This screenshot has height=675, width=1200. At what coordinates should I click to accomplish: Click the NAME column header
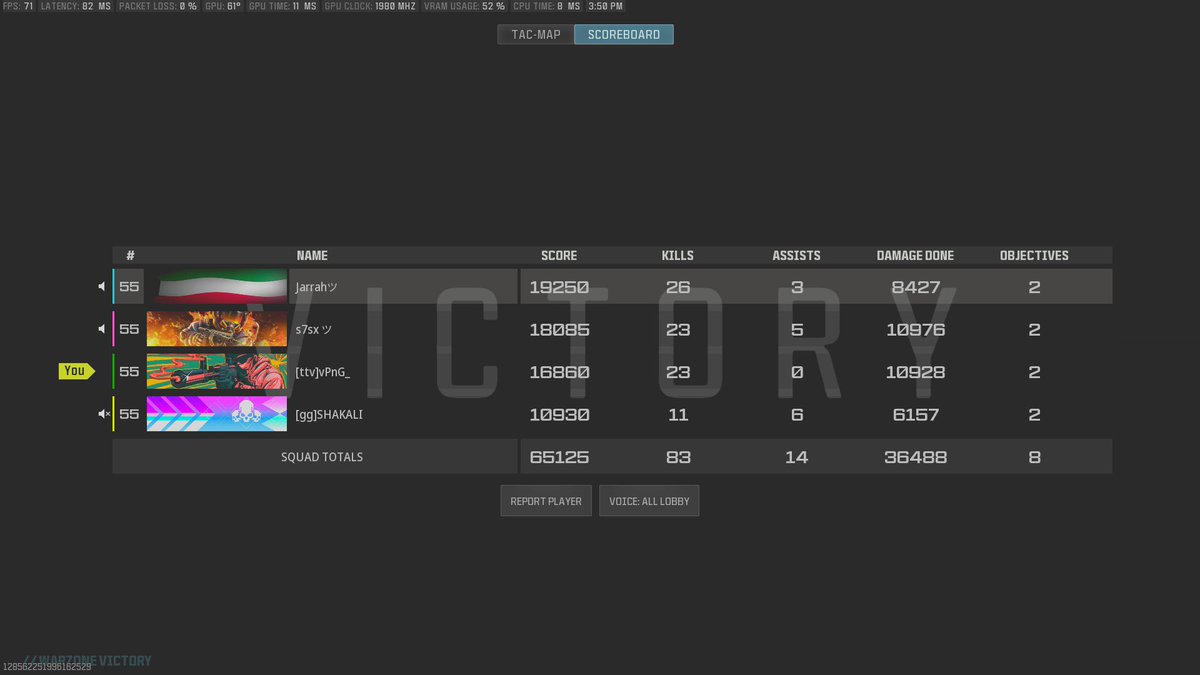312,256
